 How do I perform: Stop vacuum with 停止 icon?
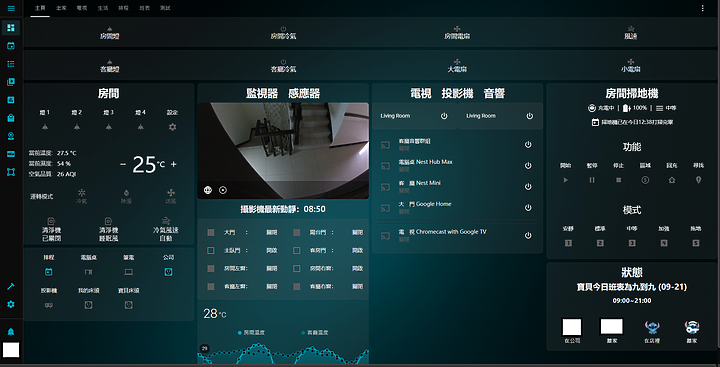tap(619, 180)
